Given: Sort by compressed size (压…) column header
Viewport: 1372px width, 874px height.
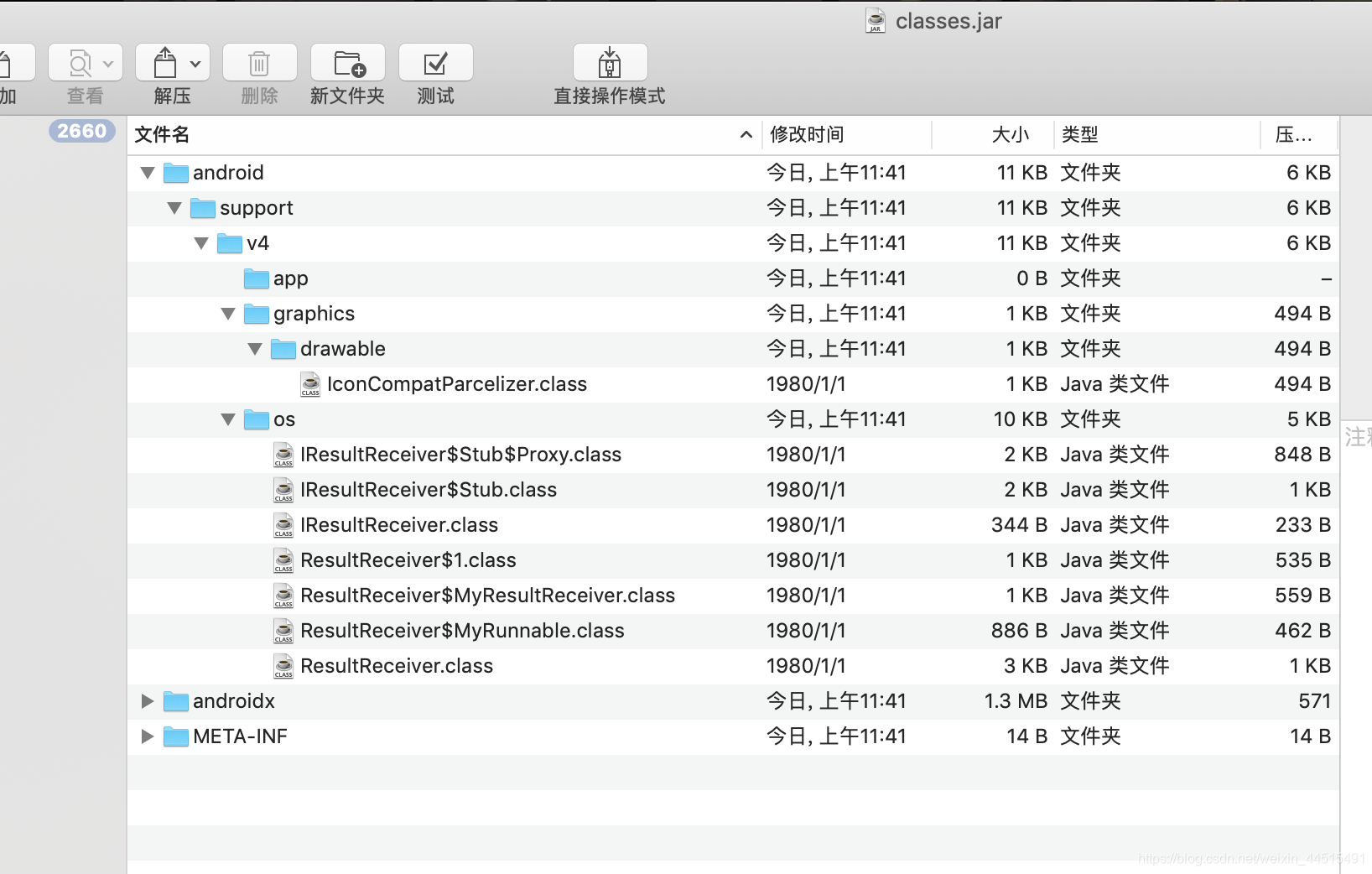Looking at the screenshot, I should (1300, 135).
